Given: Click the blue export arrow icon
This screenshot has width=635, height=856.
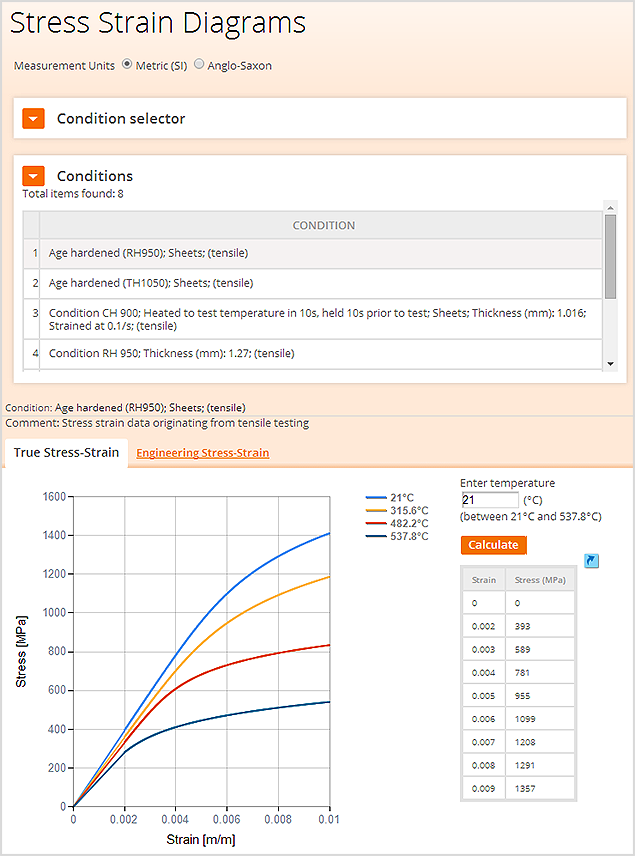Looking at the screenshot, I should (x=591, y=561).
